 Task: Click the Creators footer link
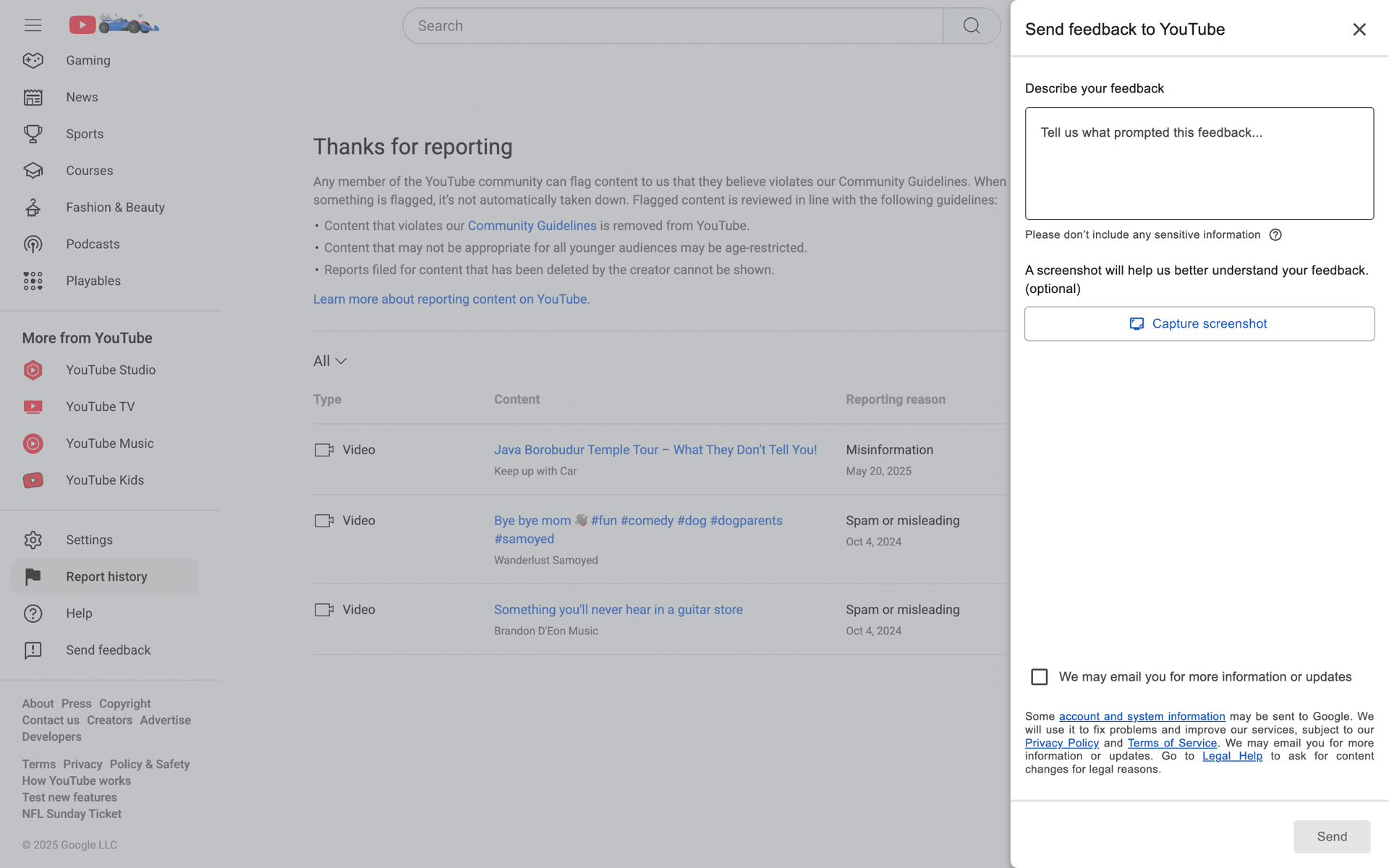pyautogui.click(x=109, y=720)
